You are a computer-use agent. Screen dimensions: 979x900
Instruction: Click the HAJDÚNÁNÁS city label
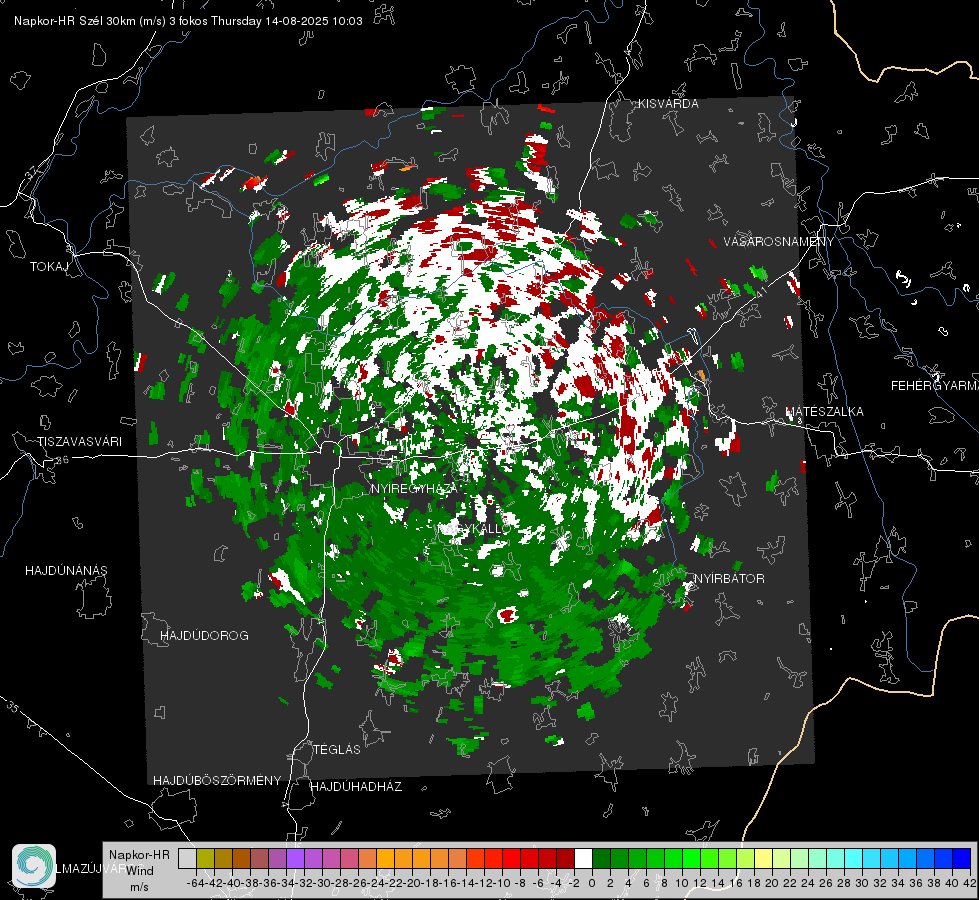66,570
